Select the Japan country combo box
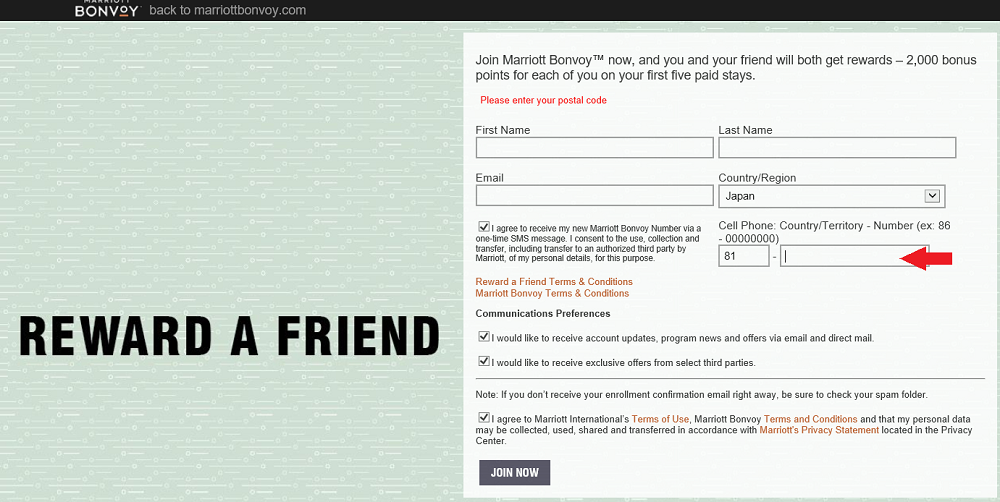Image resolution: width=1000 pixels, height=502 pixels. [x=832, y=196]
